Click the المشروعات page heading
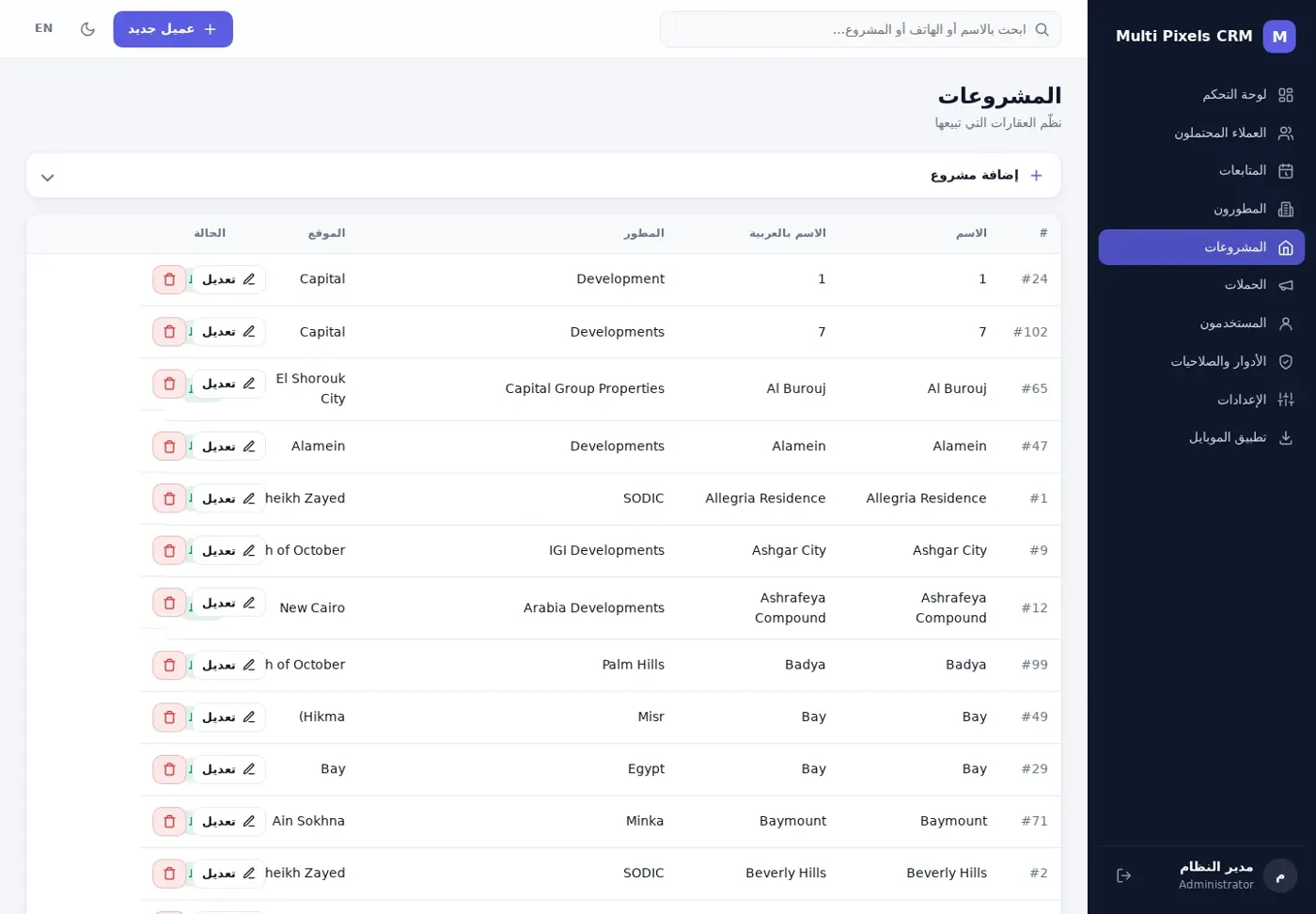The image size is (1316, 914). (999, 96)
